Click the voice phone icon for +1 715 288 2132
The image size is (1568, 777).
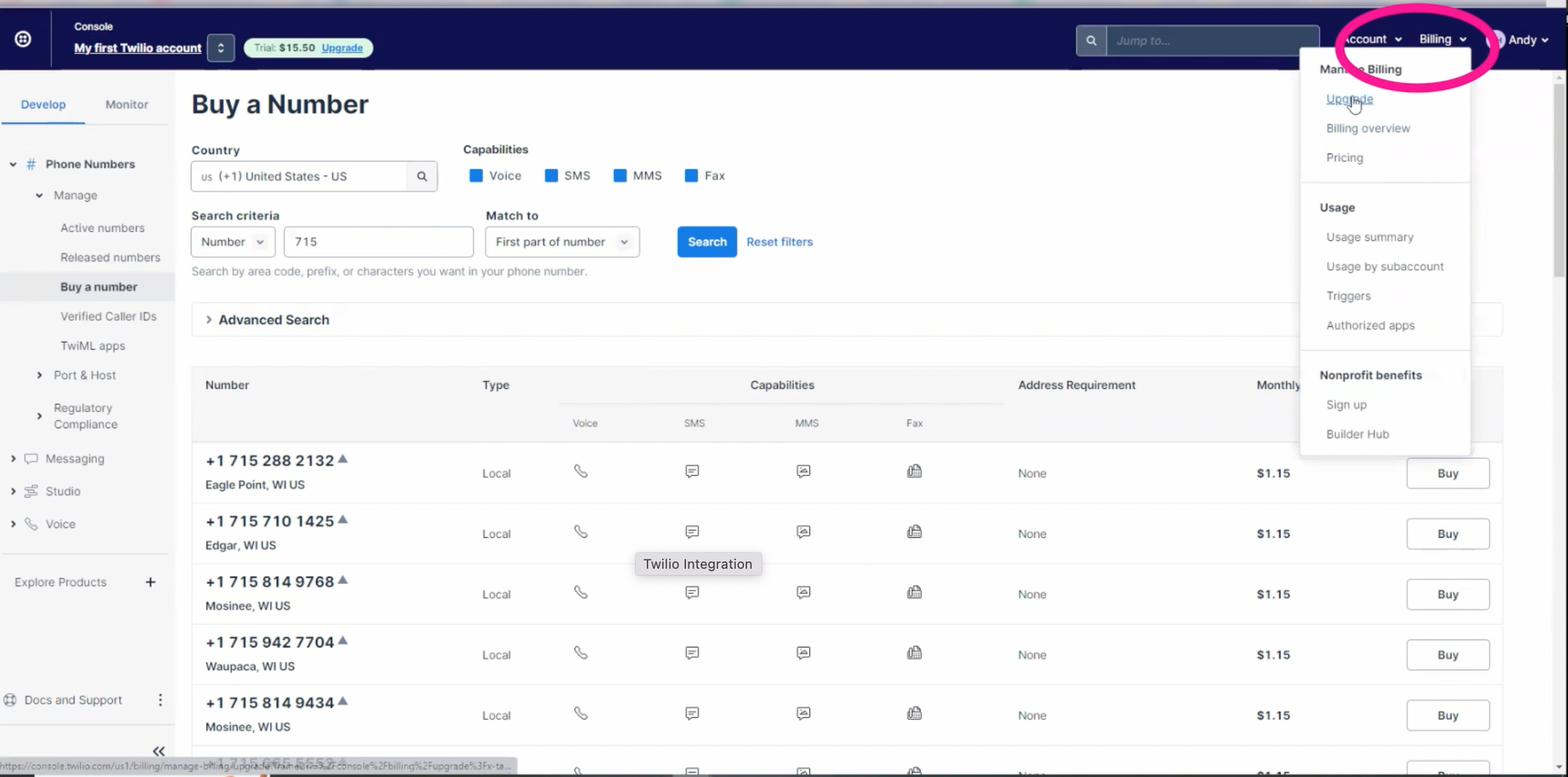(581, 471)
